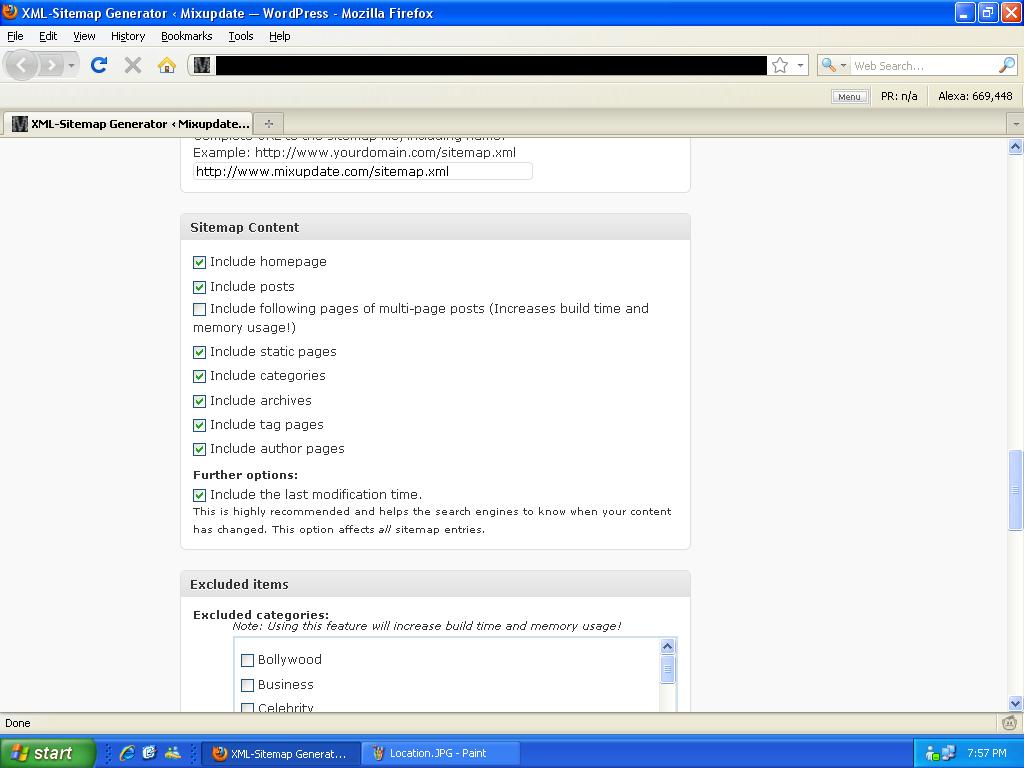The image size is (1024, 768).
Task: Click the taskbar clock showing 7:57 PM
Action: pyautogui.click(x=987, y=753)
